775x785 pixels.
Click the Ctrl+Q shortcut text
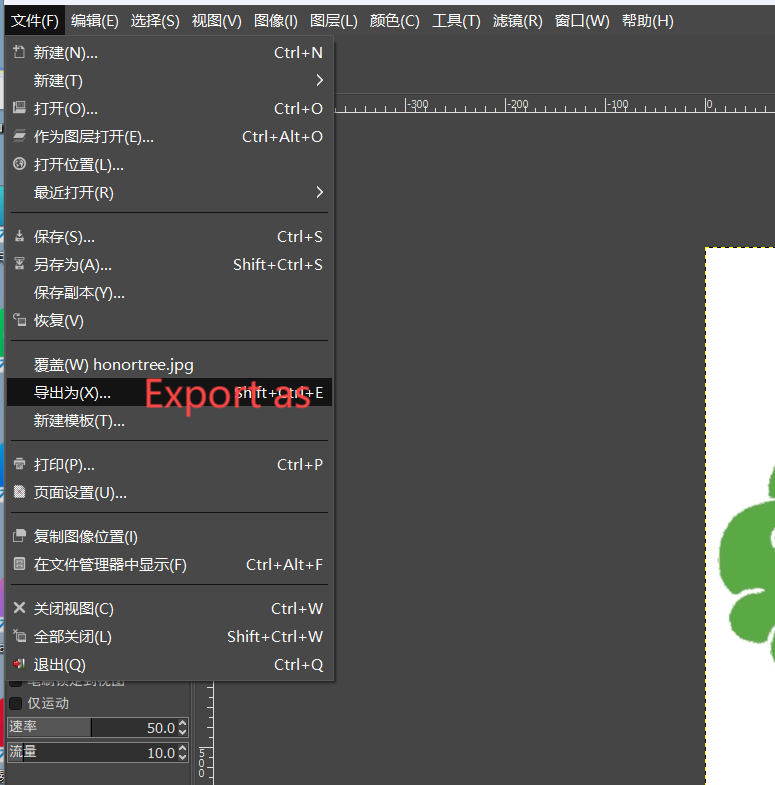tap(298, 665)
